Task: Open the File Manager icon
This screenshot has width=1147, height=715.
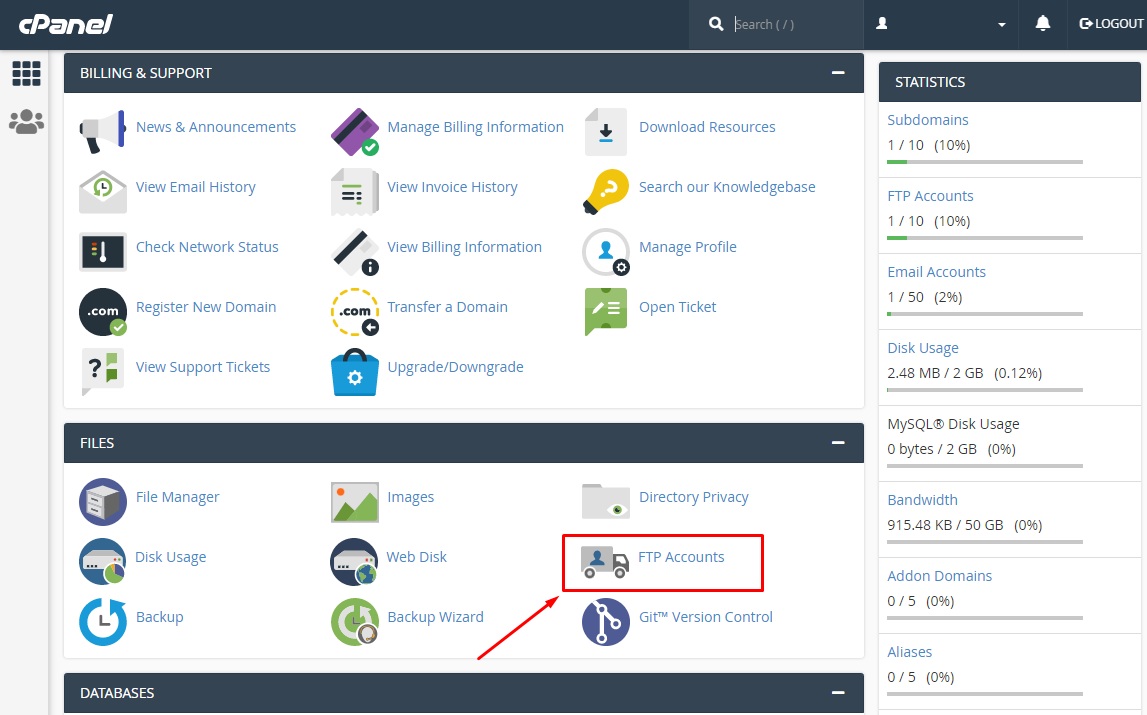Action: pyautogui.click(x=102, y=497)
